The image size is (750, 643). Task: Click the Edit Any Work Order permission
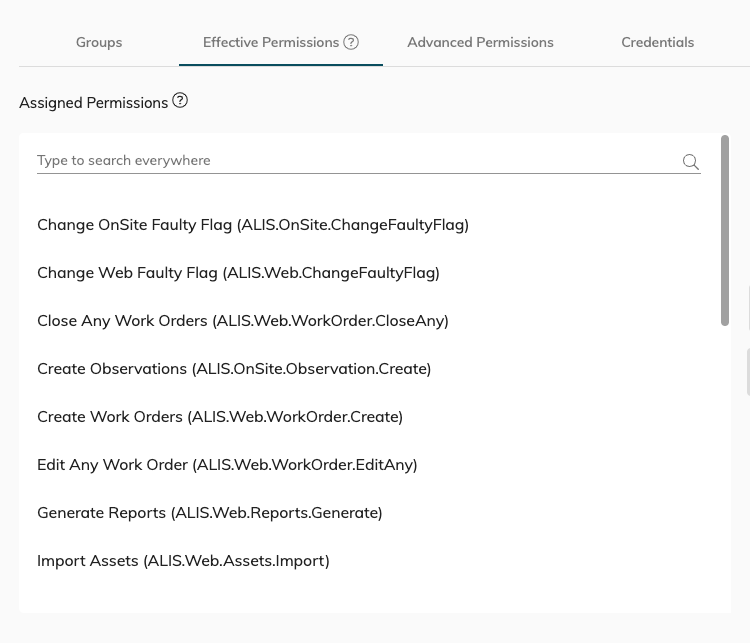click(227, 465)
